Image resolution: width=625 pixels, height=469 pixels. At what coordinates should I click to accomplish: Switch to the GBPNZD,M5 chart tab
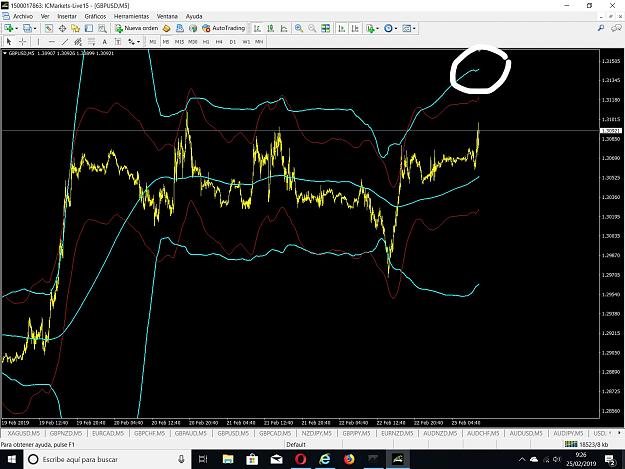coord(66,433)
